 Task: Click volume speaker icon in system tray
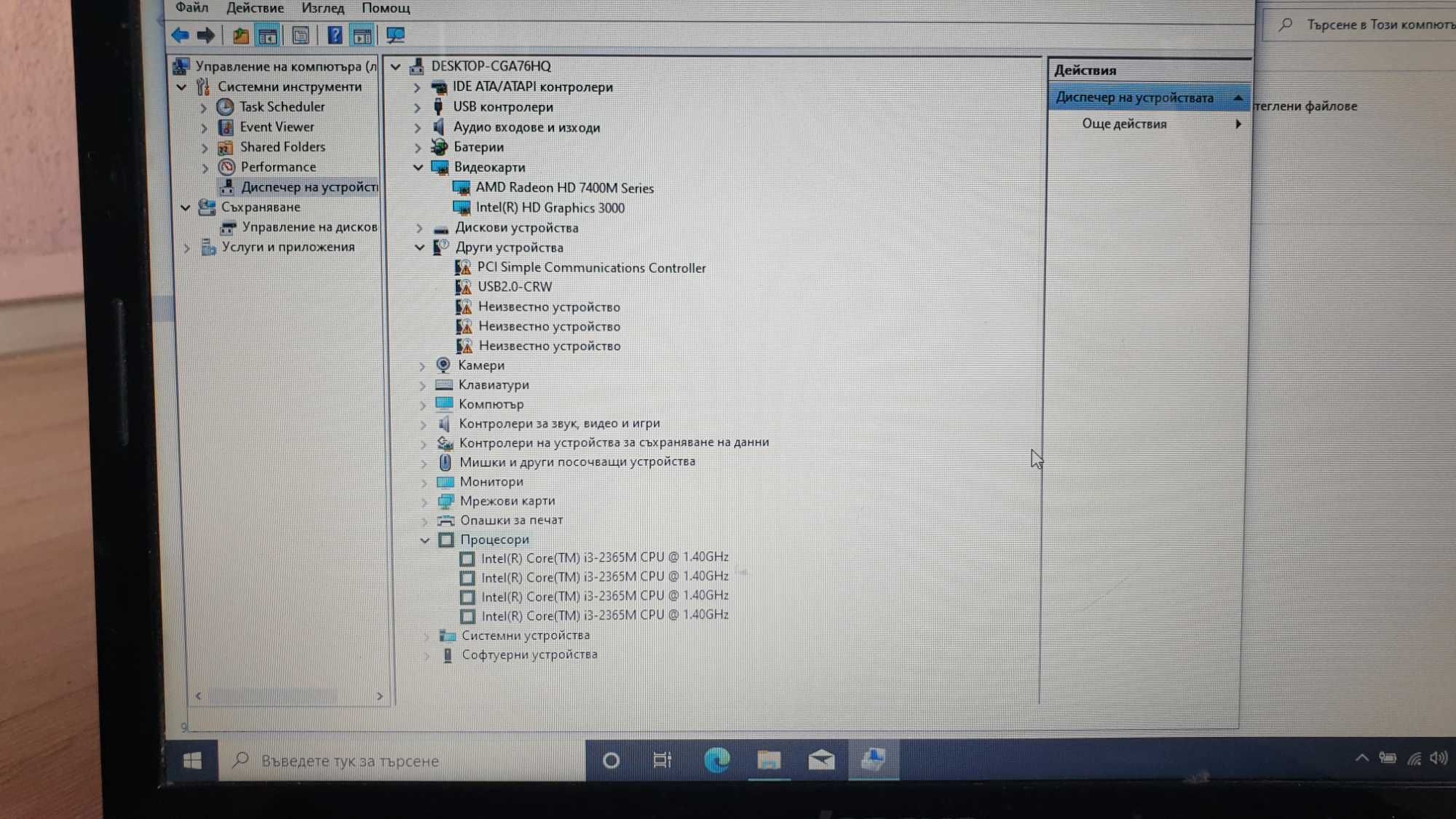coord(1439,759)
